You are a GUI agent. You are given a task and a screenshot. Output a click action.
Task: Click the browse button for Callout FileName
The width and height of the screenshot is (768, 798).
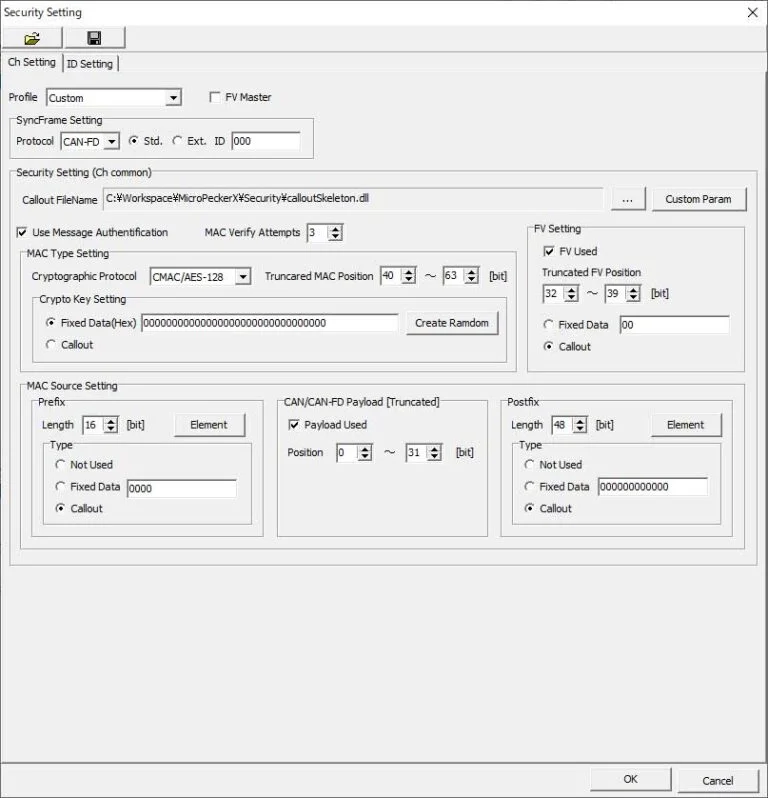pos(627,199)
